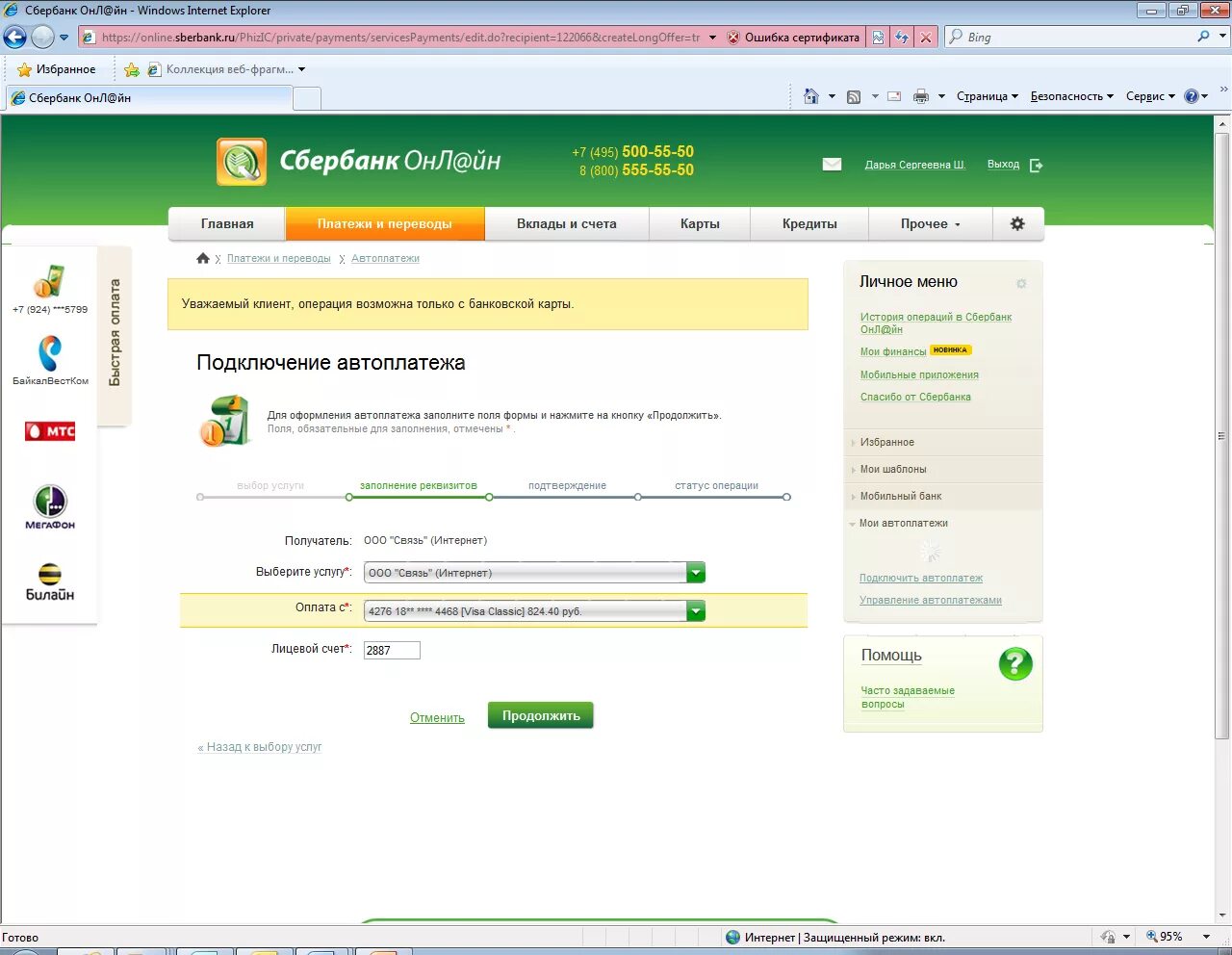Click the Read mail toolbar icon

pos(894,96)
